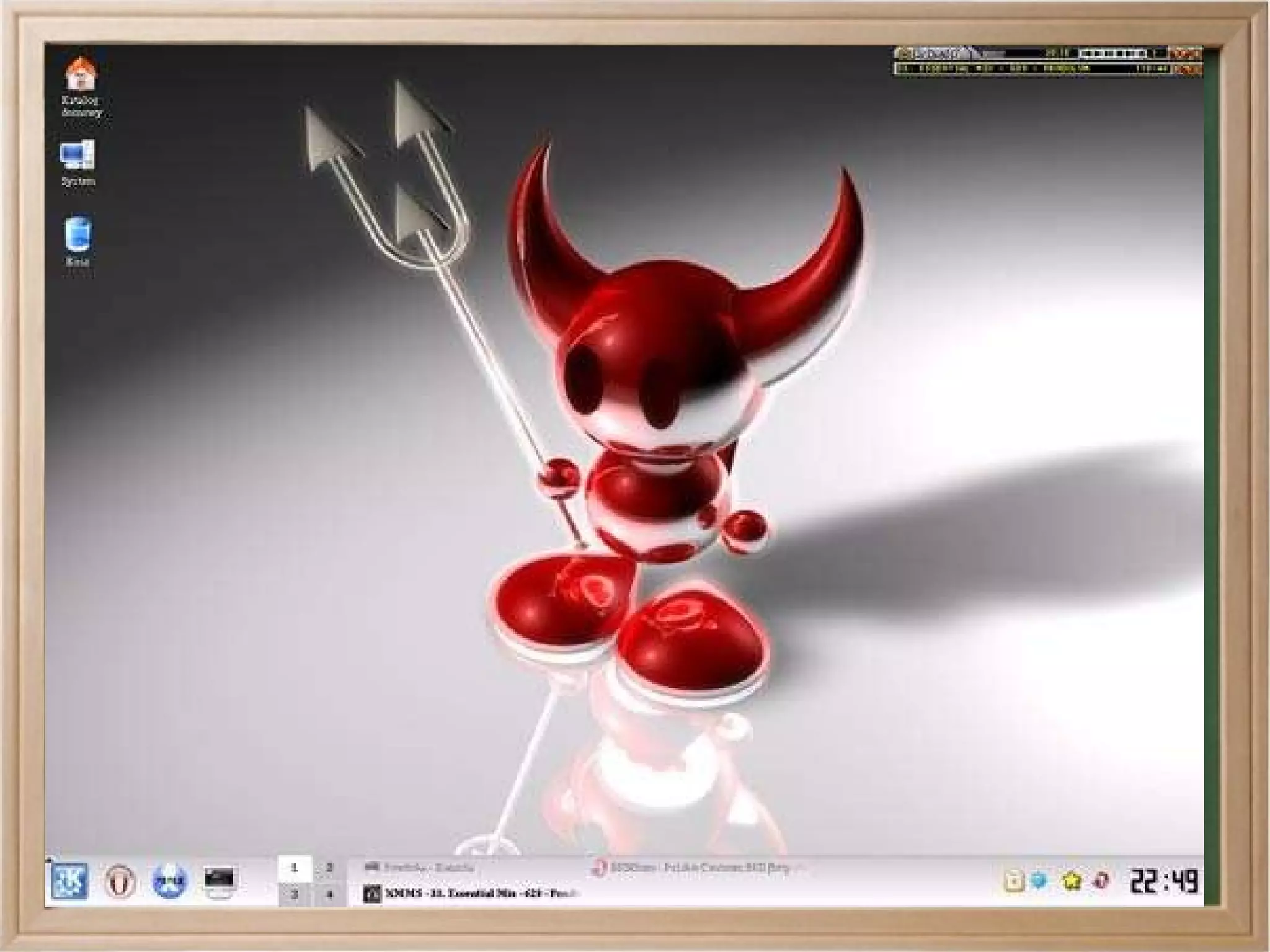Open the KDE K menu button
Screen dimensions: 1270x952
[69, 881]
